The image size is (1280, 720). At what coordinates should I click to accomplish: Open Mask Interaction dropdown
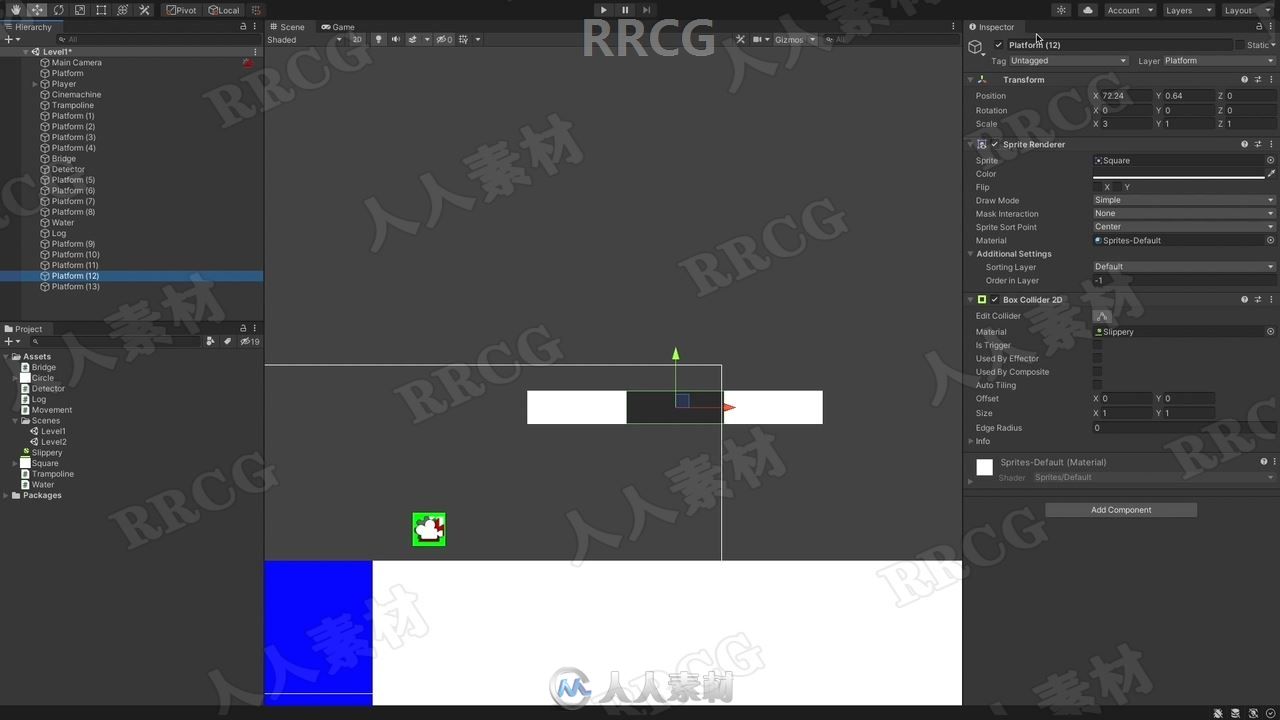pyautogui.click(x=1184, y=213)
